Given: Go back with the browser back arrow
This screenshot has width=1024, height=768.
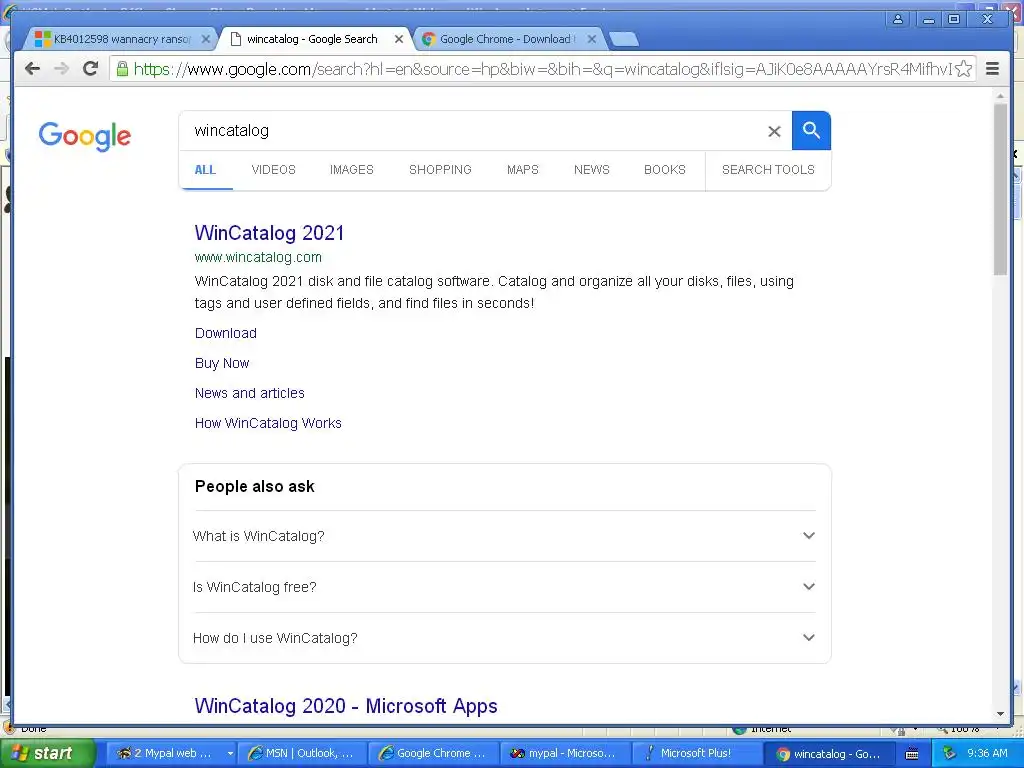Looking at the screenshot, I should [x=32, y=69].
